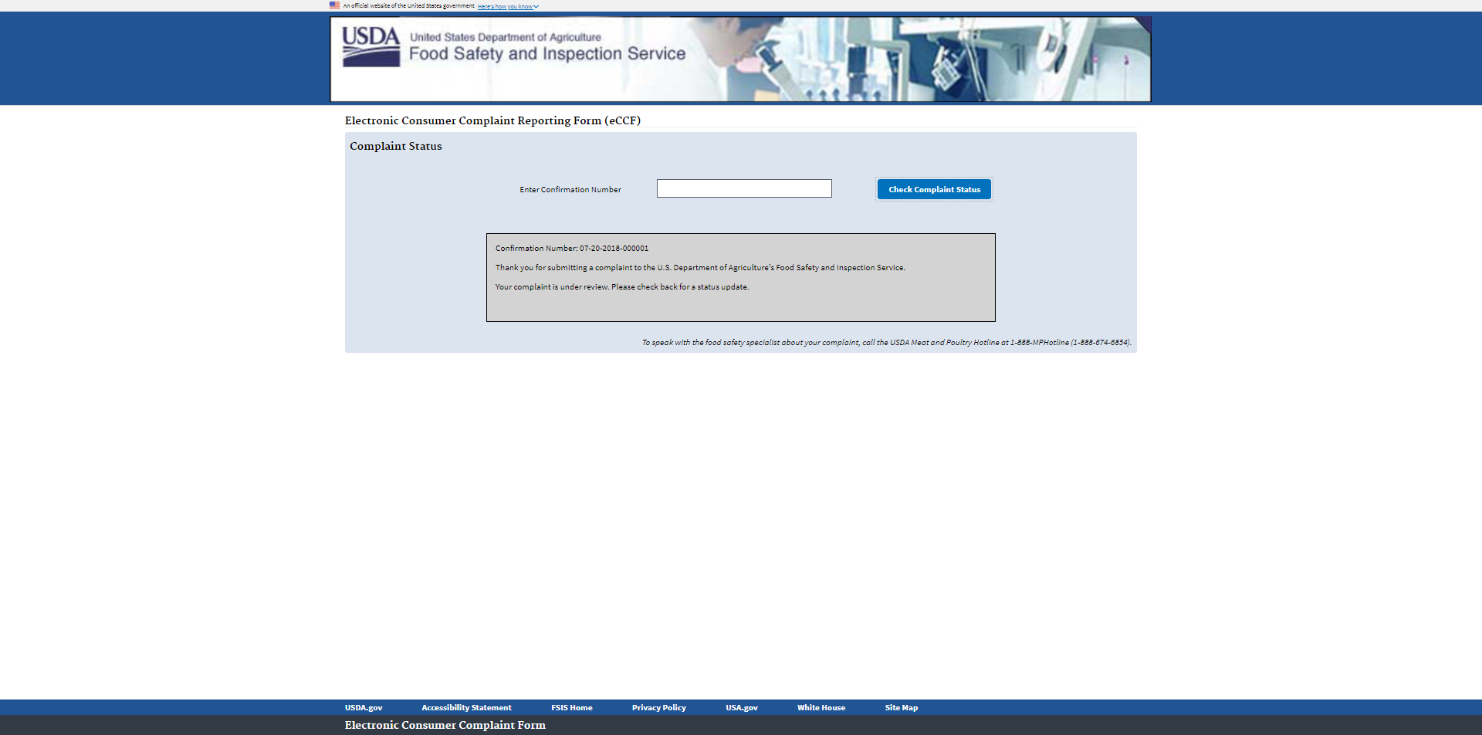This screenshot has height=735, width=1482.
Task: Open the White House footer link
Action: click(x=820, y=708)
